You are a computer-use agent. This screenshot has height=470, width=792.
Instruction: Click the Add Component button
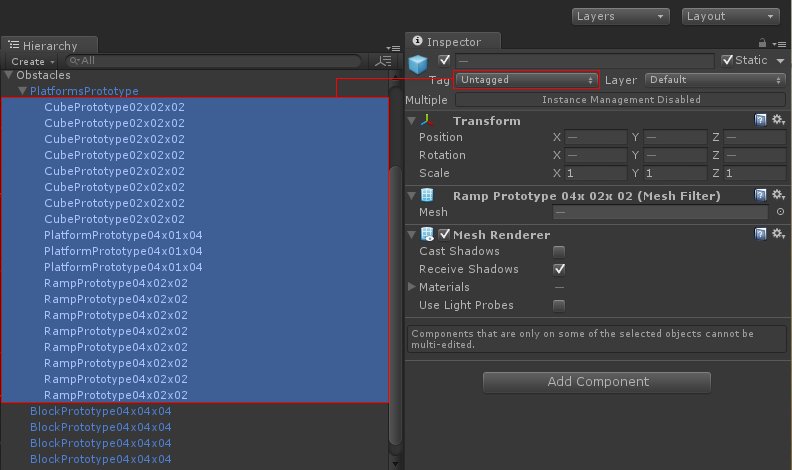(x=597, y=382)
